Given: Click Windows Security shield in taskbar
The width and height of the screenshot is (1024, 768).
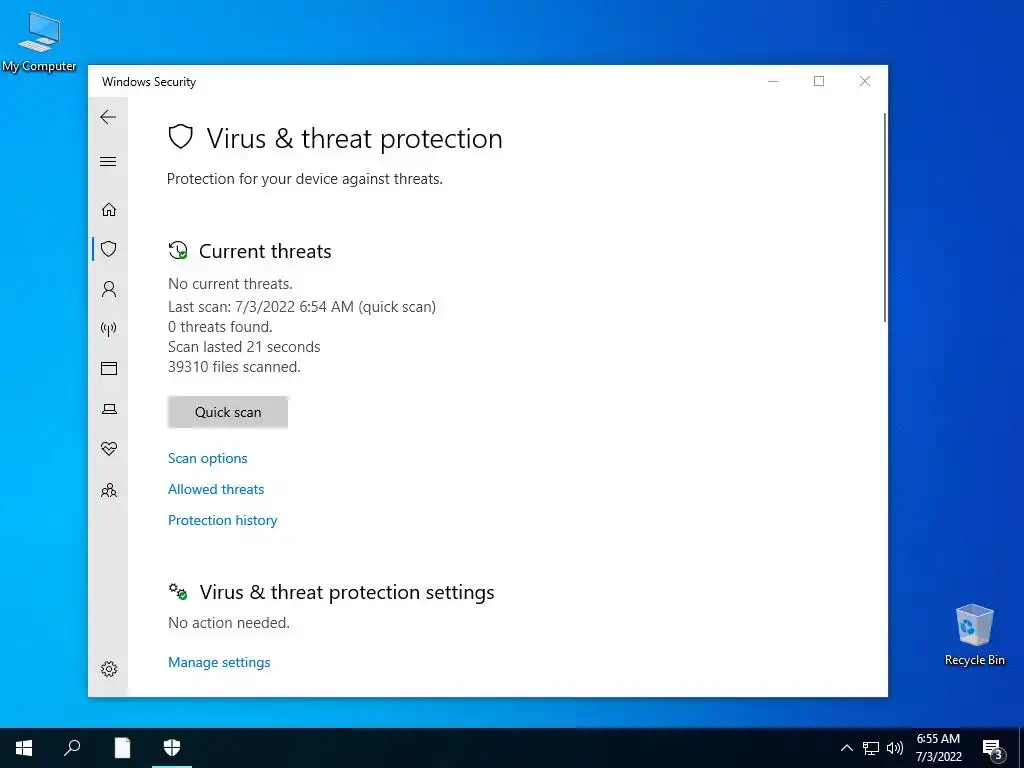Looking at the screenshot, I should point(172,748).
